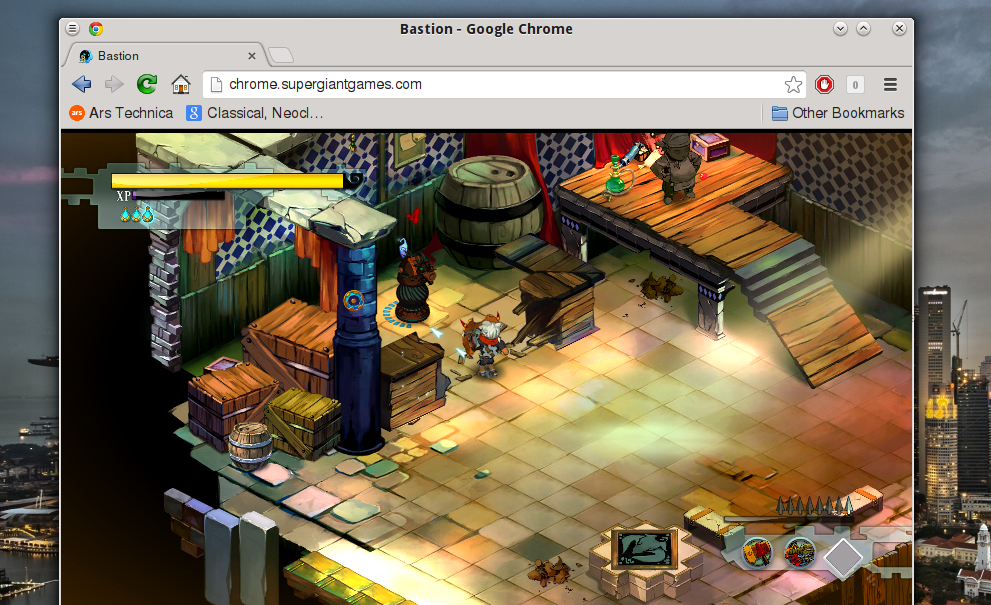Click the empty diamond skill slot
This screenshot has height=605, width=991.
coord(843,557)
